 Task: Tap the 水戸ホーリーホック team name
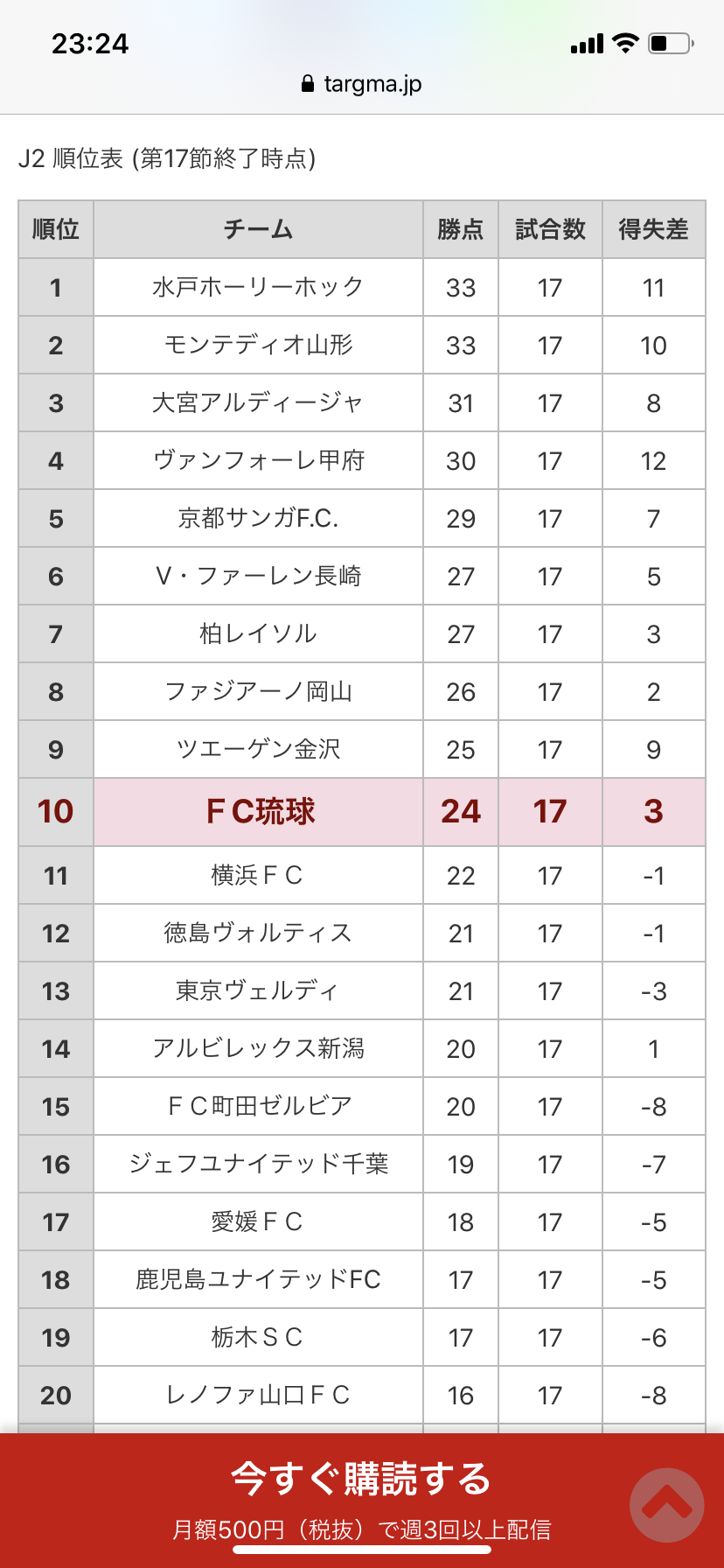258,287
